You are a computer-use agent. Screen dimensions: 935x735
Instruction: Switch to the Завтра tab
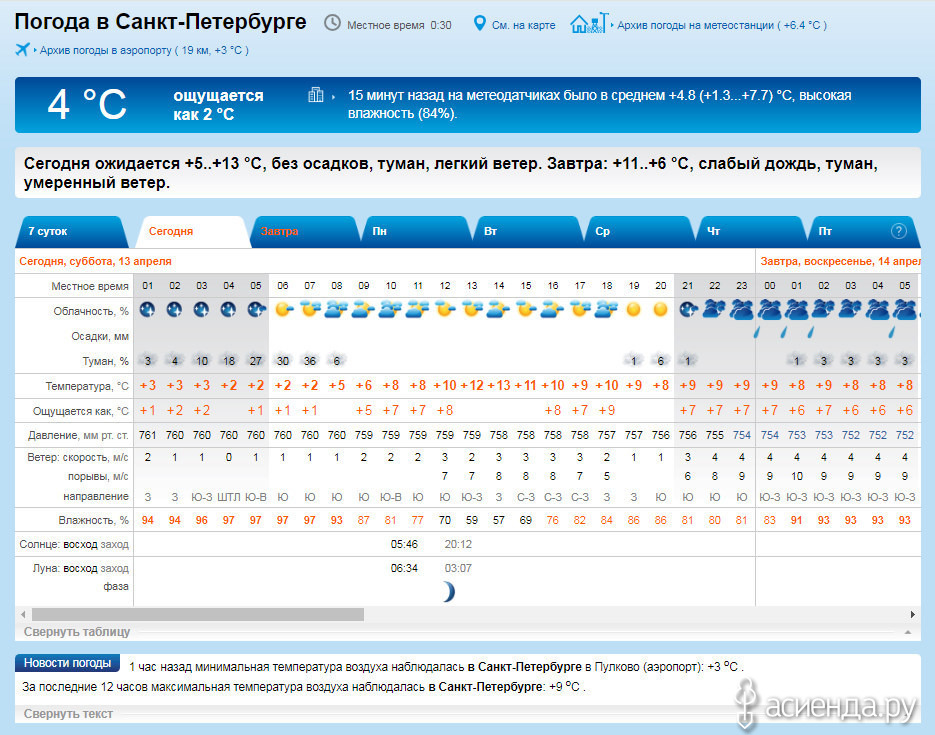(304, 231)
